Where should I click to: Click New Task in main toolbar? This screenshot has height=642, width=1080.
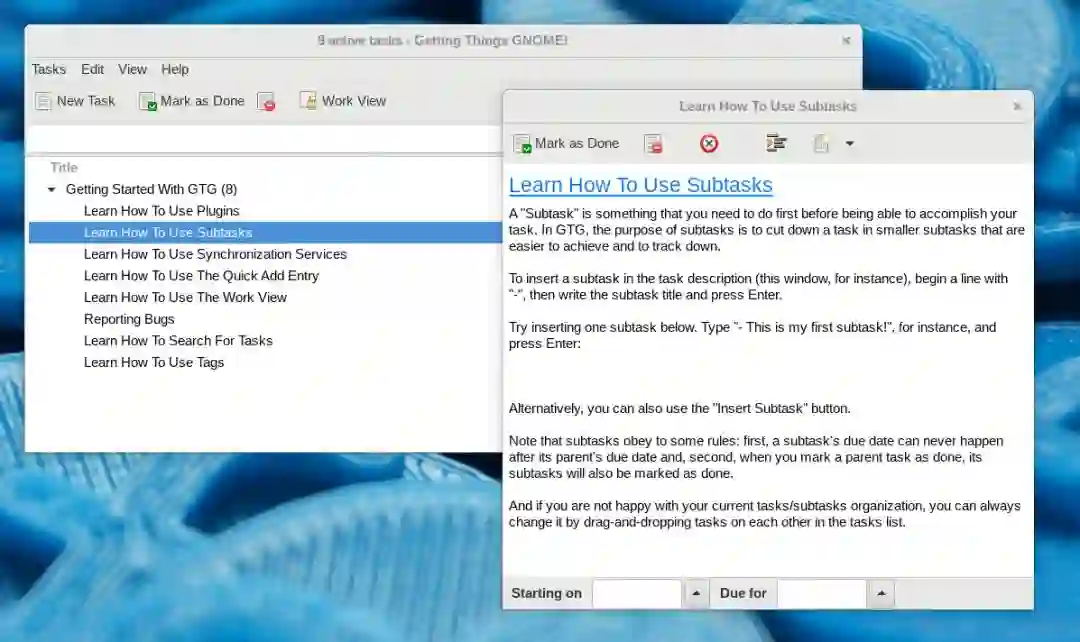pos(75,101)
